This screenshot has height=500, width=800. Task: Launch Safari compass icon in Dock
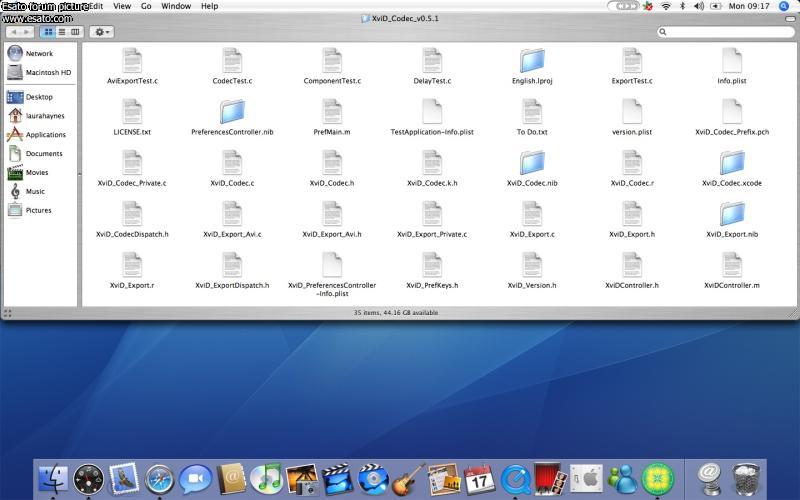pos(159,480)
